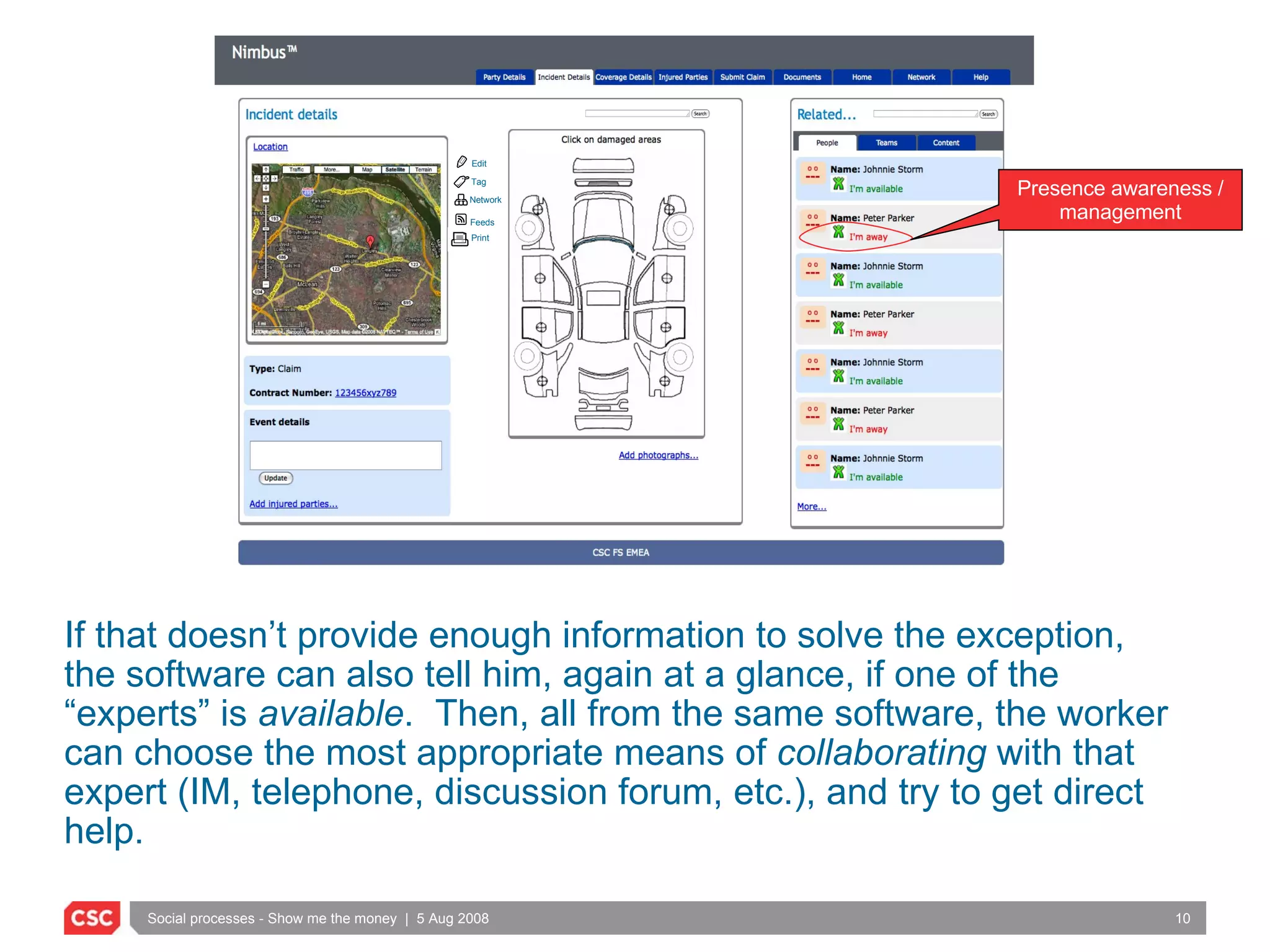
Task: Click the Print icon
Action: click(460, 239)
